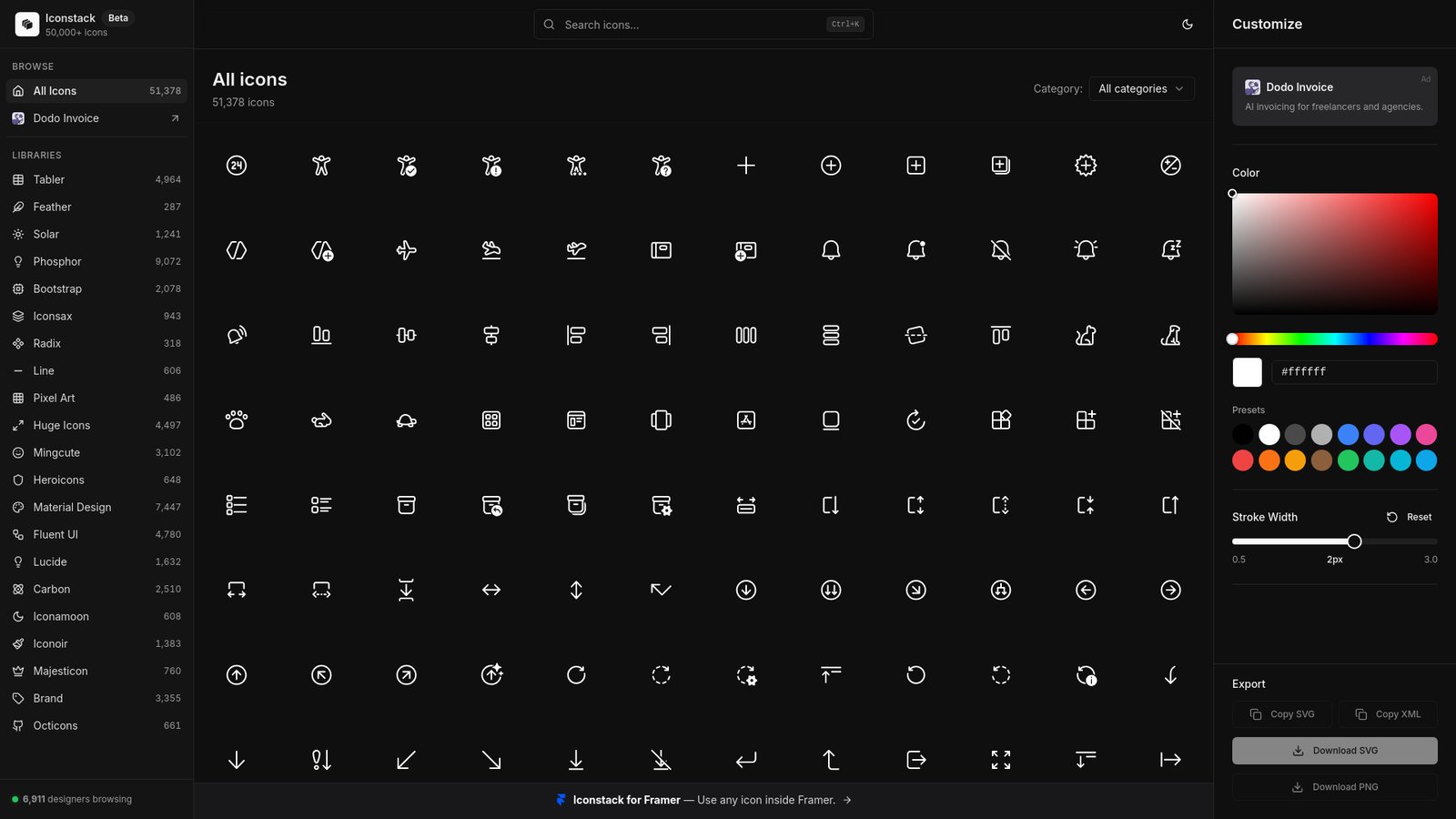Click the Copy SVG button
Viewport: 1456px width, 819px height.
tap(1282, 713)
